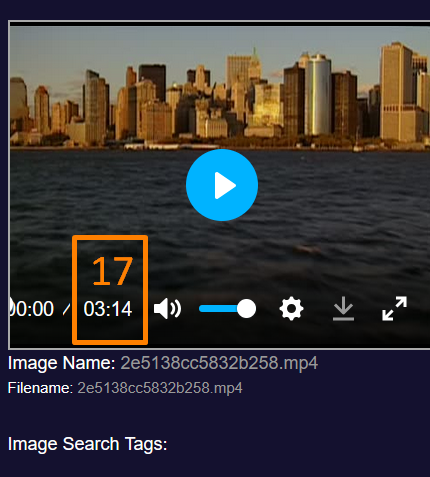This screenshot has height=477, width=430.
Task: Enter fullscreen with the expand arrows icon
Action: (x=395, y=309)
